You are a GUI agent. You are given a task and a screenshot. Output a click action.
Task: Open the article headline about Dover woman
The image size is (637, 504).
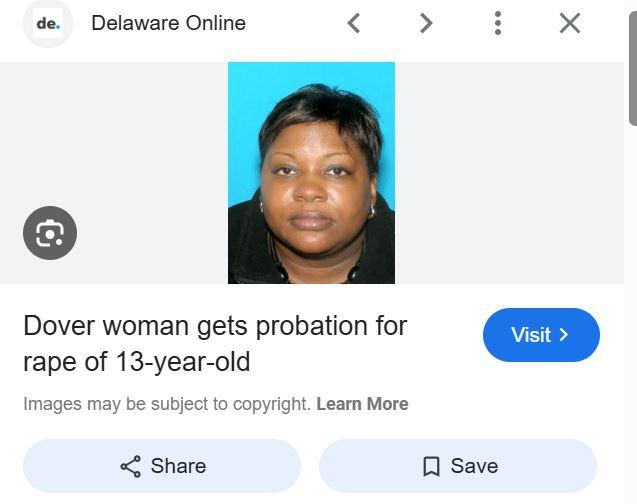215,344
